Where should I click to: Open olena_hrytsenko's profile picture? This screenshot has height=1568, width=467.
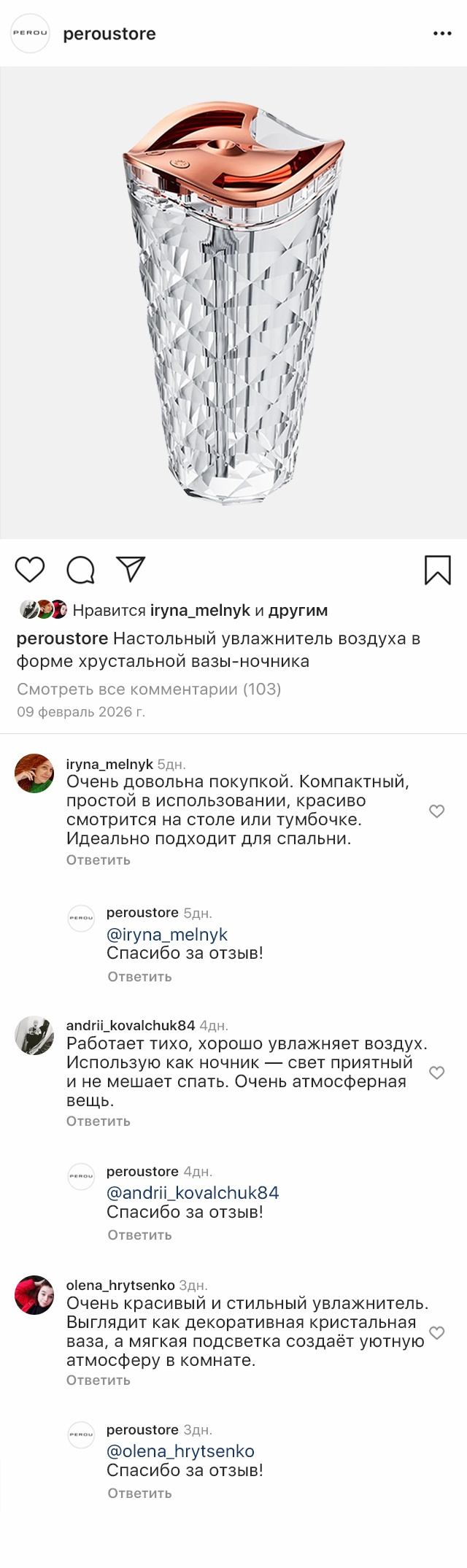coord(34,1295)
